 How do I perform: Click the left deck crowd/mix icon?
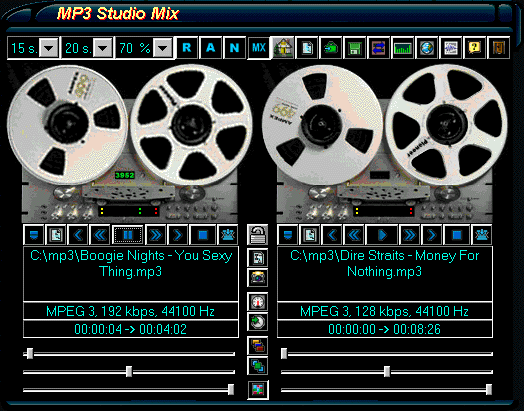tap(228, 235)
